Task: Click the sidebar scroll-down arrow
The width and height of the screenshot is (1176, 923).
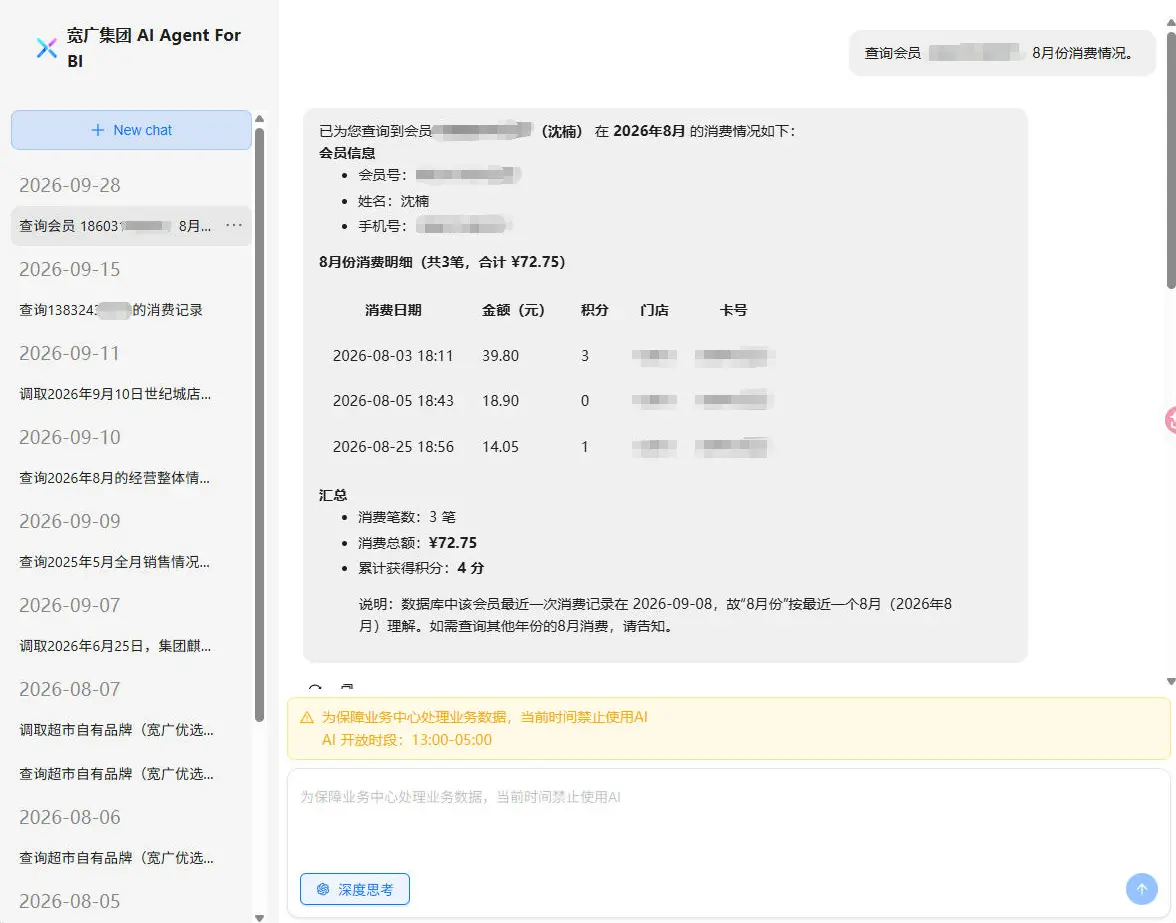Action: pos(260,917)
